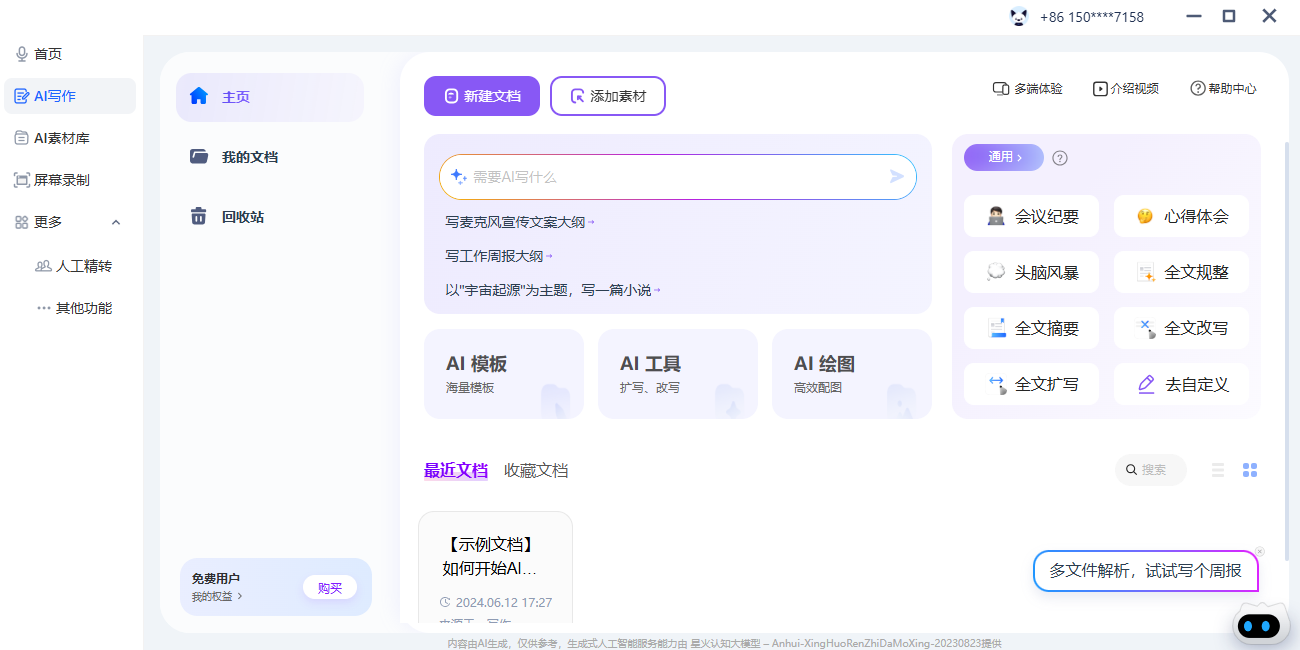Image resolution: width=1300 pixels, height=650 pixels.
Task: Choose 全文扩写 tool
Action: (x=1031, y=384)
